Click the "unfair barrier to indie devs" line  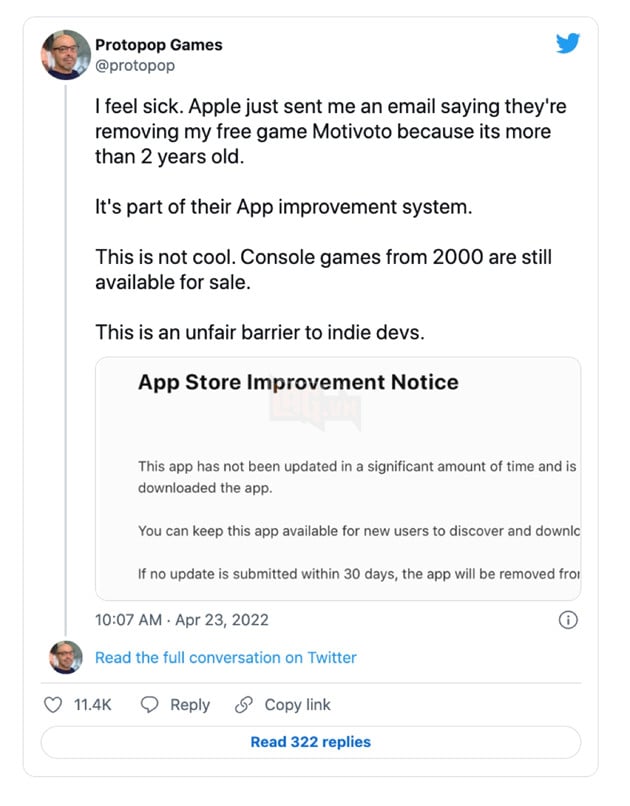click(x=260, y=332)
